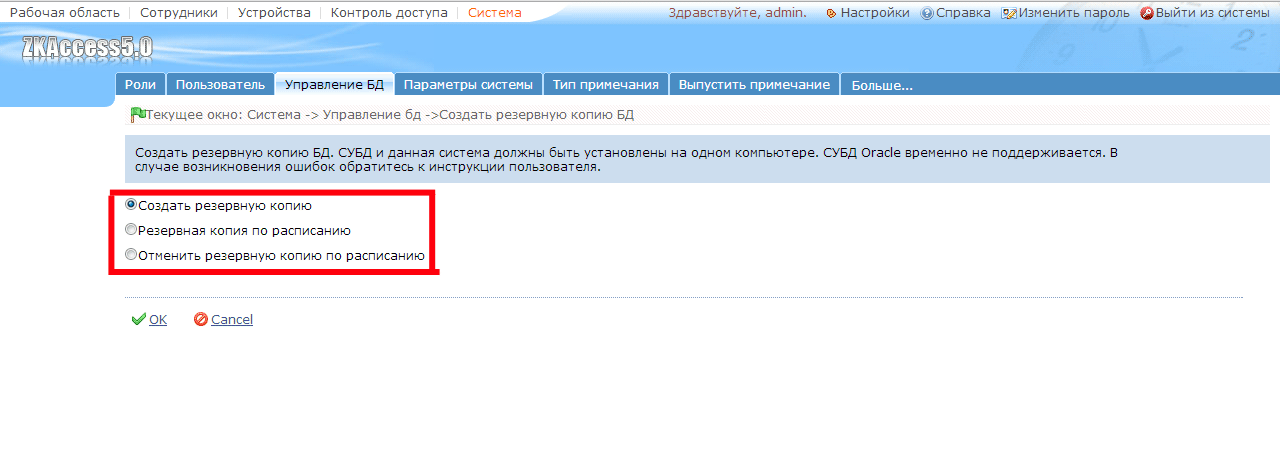
Task: Switch to the 'Параметры системы' tab
Action: (x=470, y=85)
